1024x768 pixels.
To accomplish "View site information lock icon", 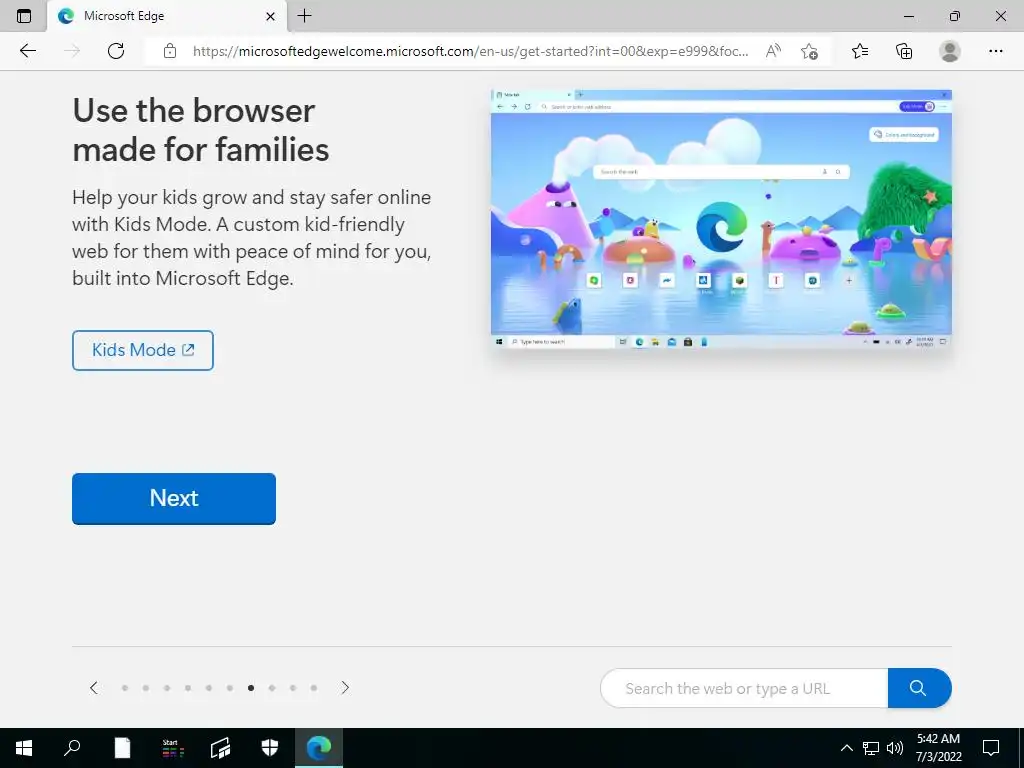I will 170,51.
